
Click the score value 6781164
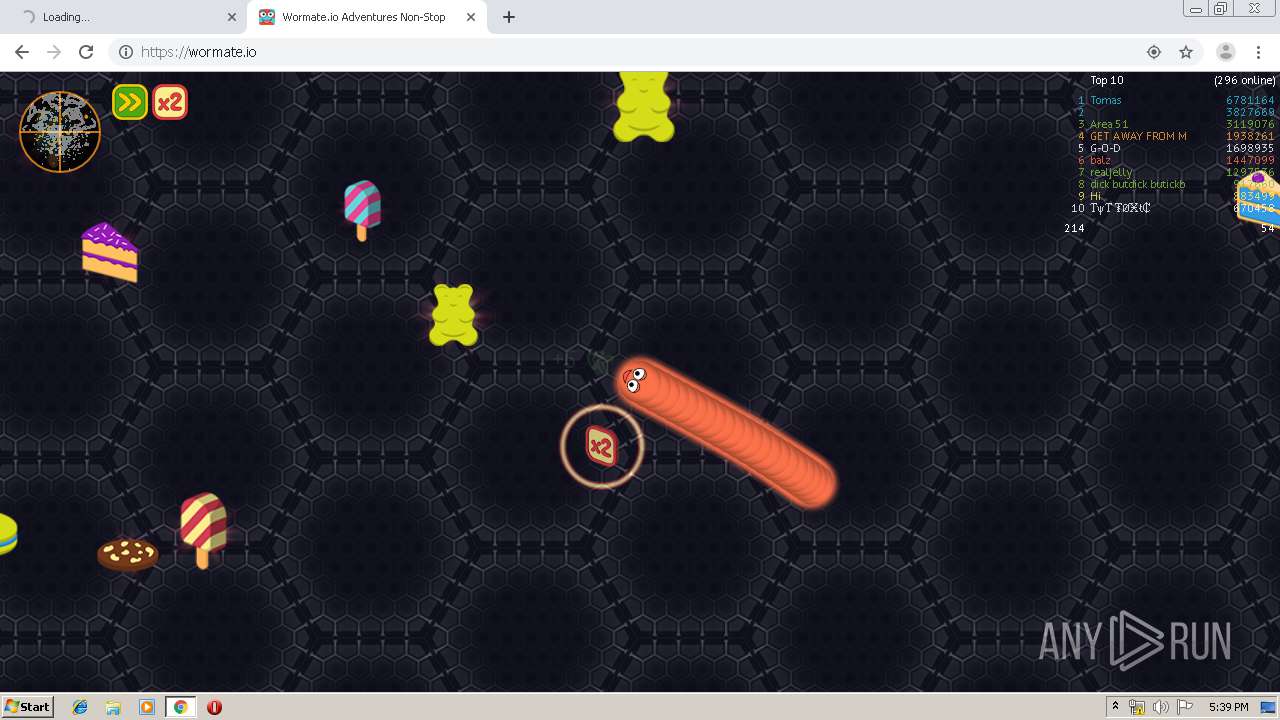click(1250, 100)
